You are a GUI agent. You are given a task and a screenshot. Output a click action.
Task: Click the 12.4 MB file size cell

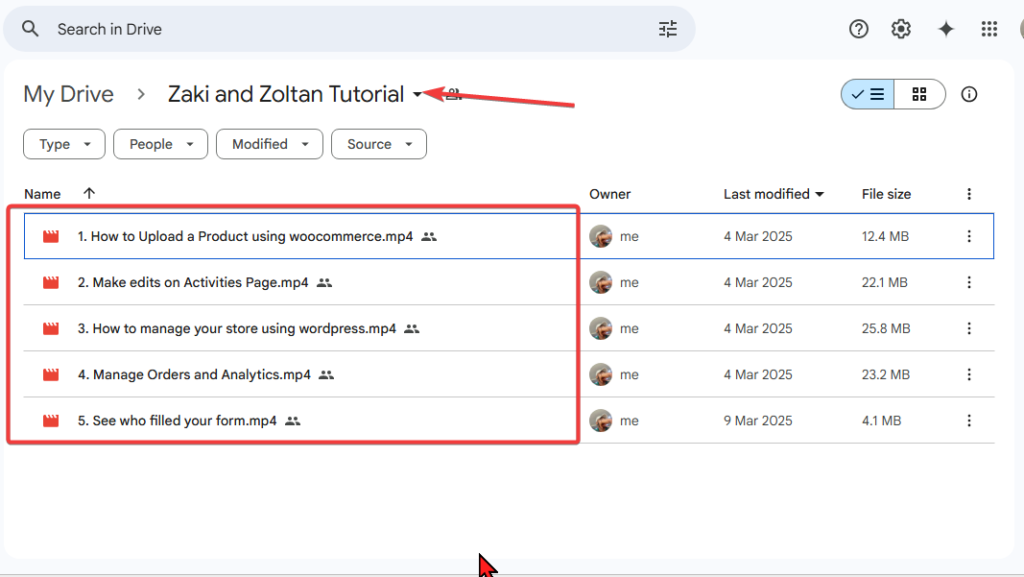pos(885,236)
